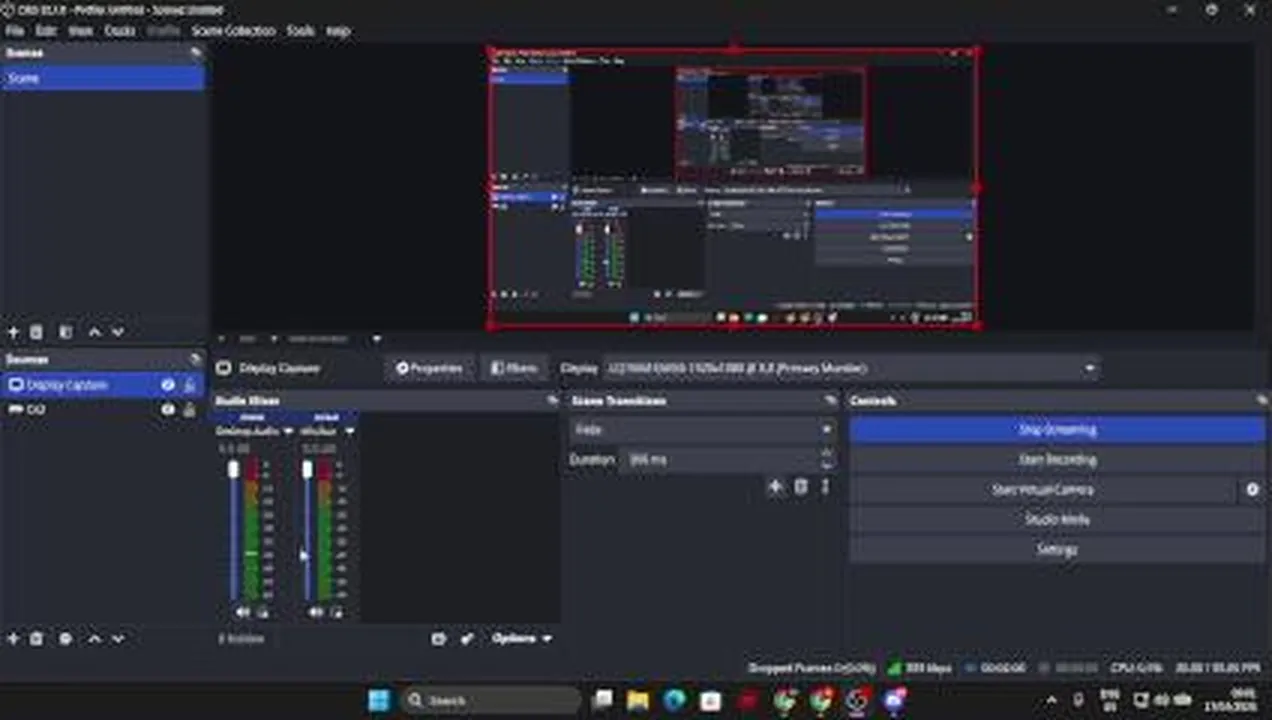Open File Explorer from taskbar

click(x=637, y=700)
